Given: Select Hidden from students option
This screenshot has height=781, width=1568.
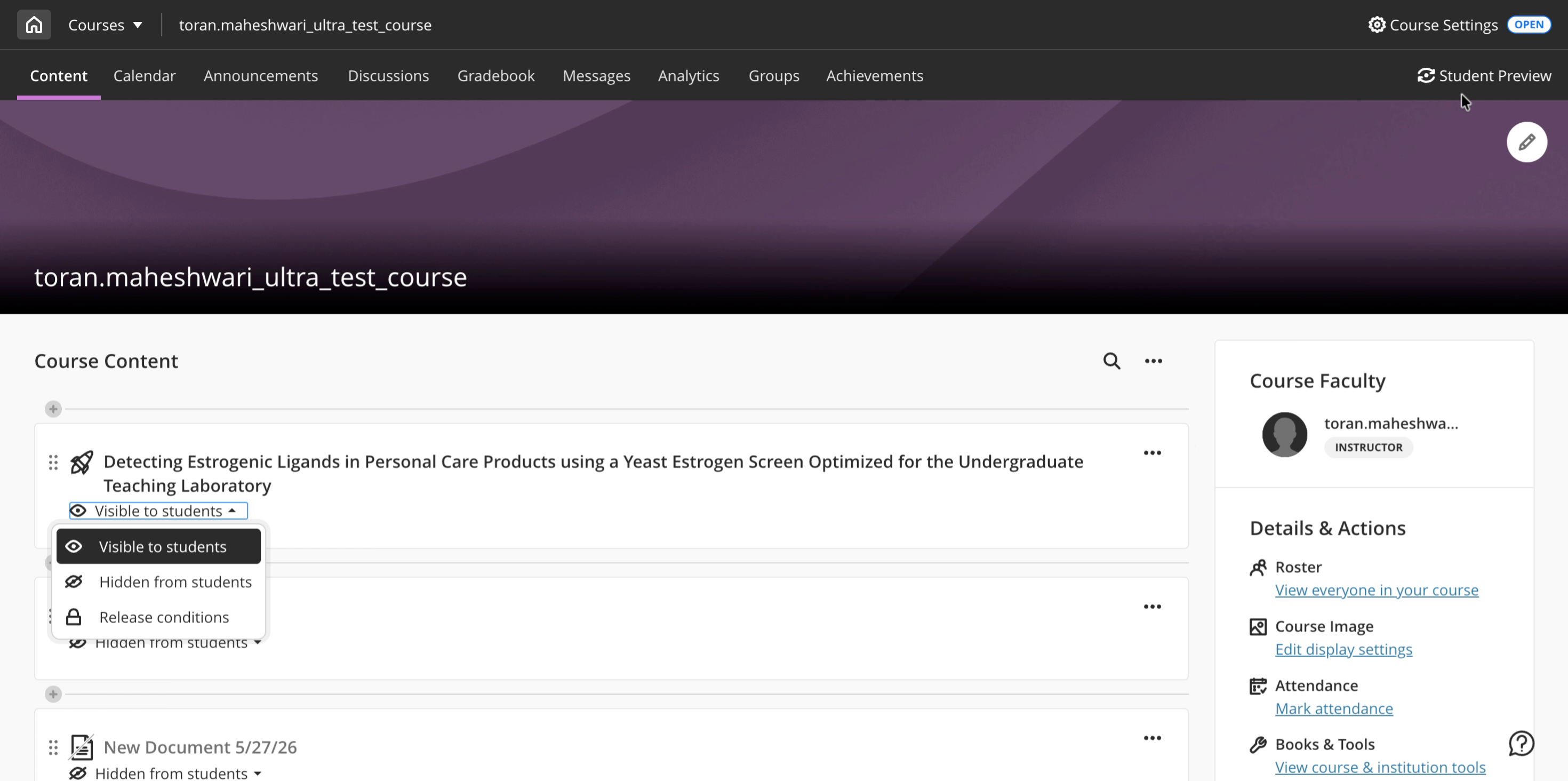Looking at the screenshot, I should [x=158, y=581].
